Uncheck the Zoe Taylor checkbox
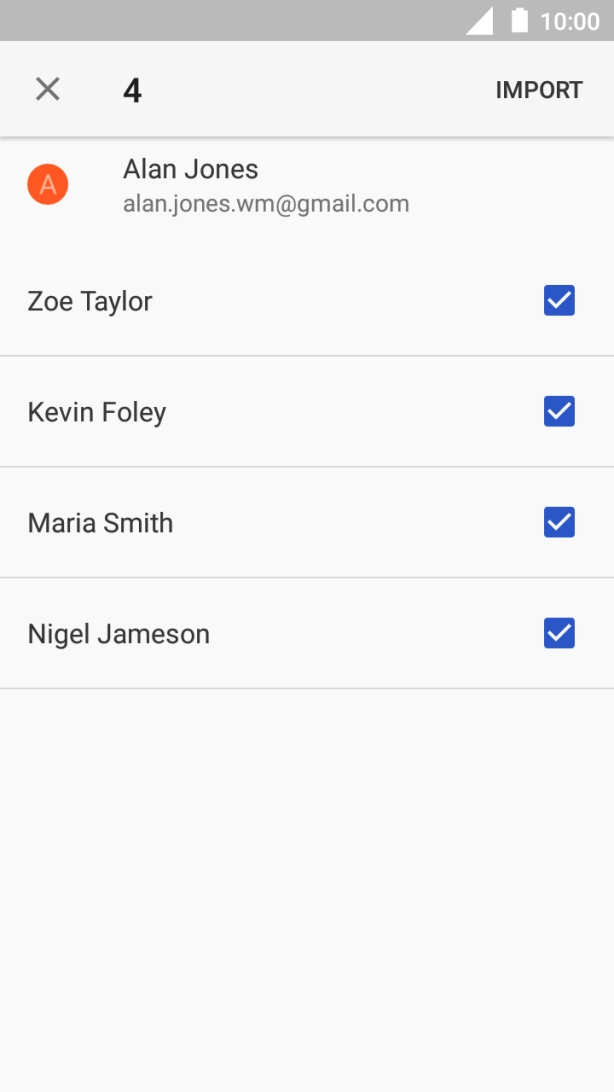 pos(559,300)
